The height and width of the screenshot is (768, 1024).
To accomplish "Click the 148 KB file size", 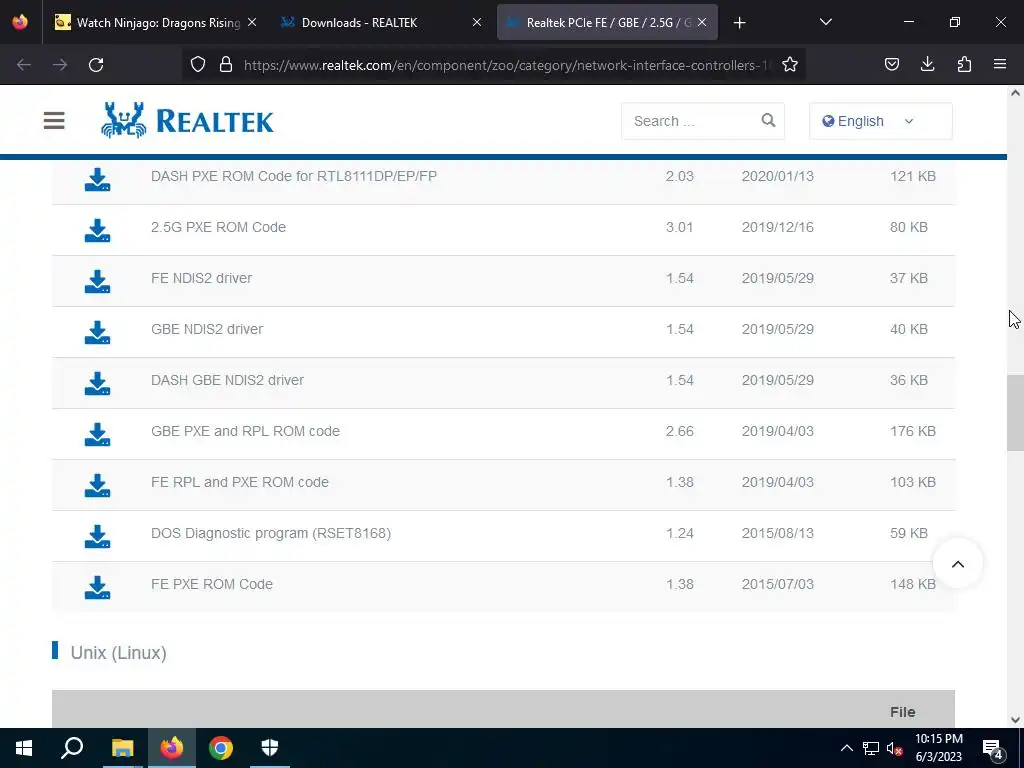I will tap(912, 584).
